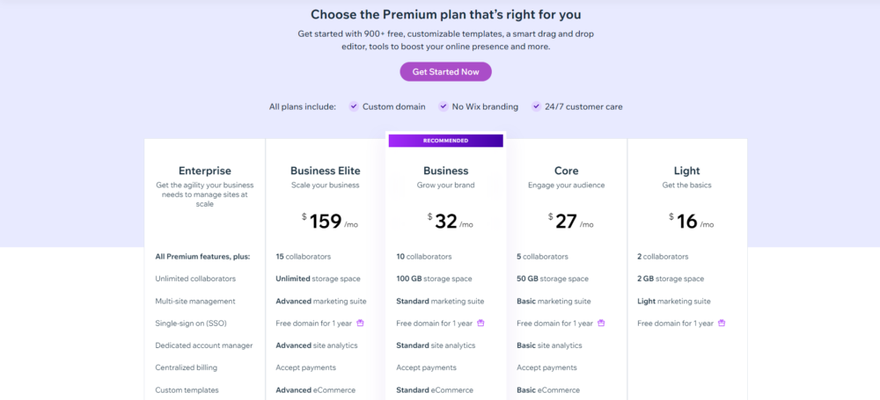Select the Core plan heading
The image size is (880, 400).
[566, 171]
